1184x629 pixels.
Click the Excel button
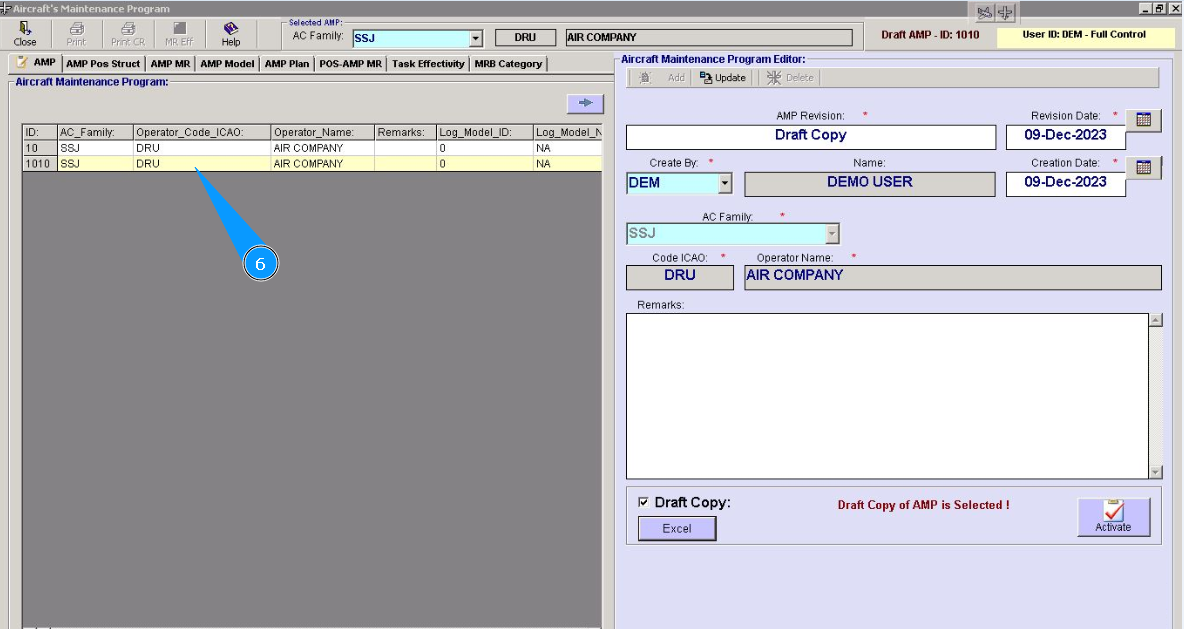(677, 529)
